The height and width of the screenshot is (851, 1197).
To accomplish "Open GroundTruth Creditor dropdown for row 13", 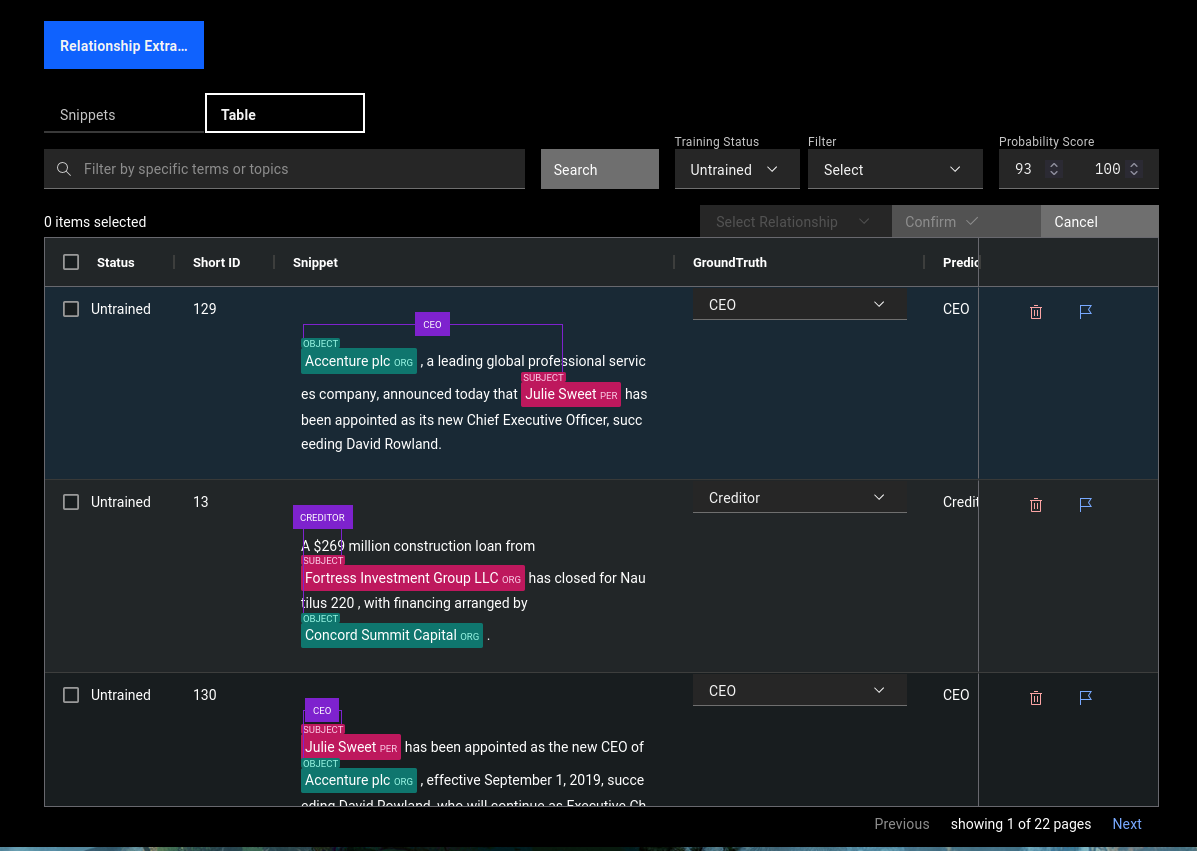I will tap(798, 498).
